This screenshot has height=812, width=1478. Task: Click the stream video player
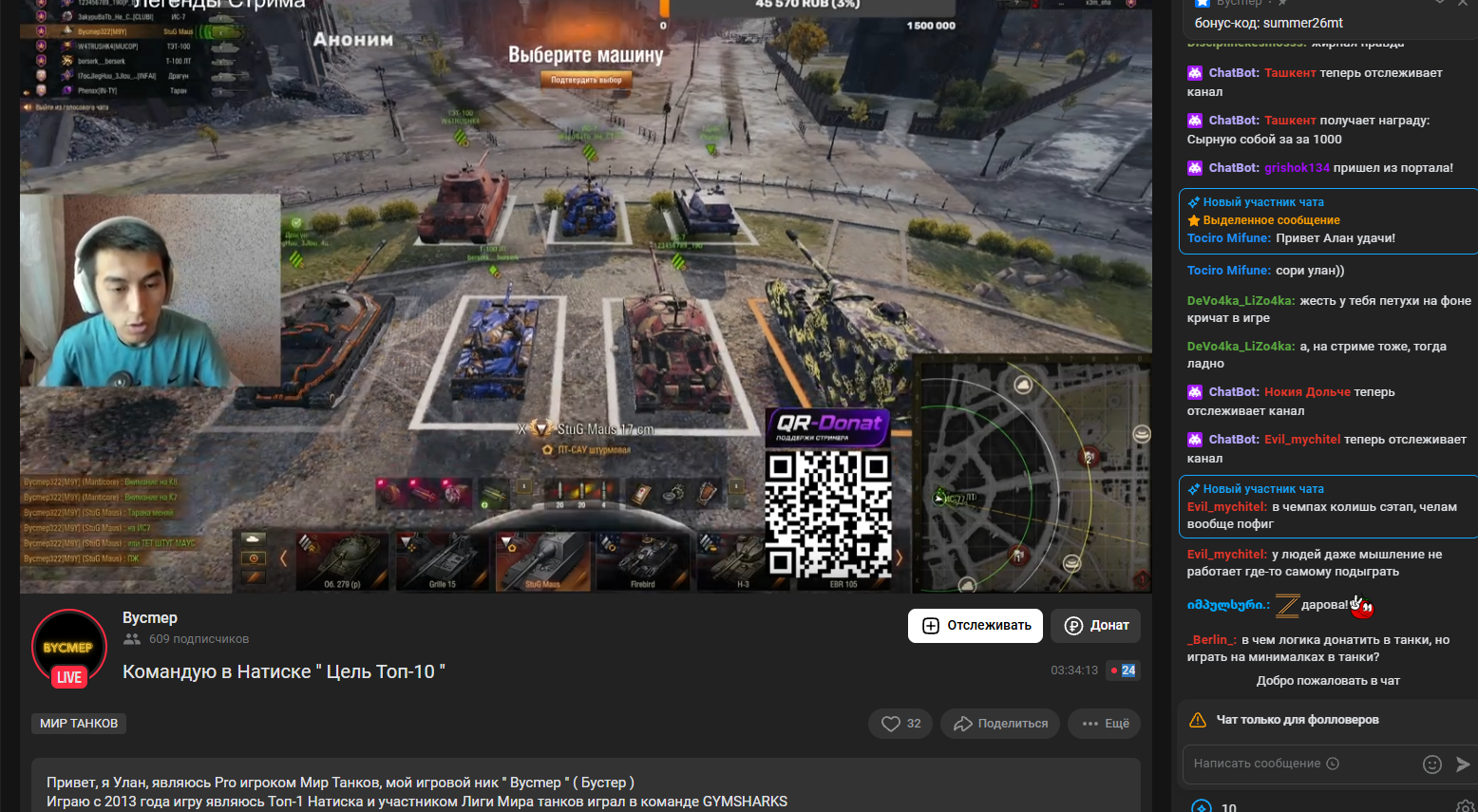point(586,296)
